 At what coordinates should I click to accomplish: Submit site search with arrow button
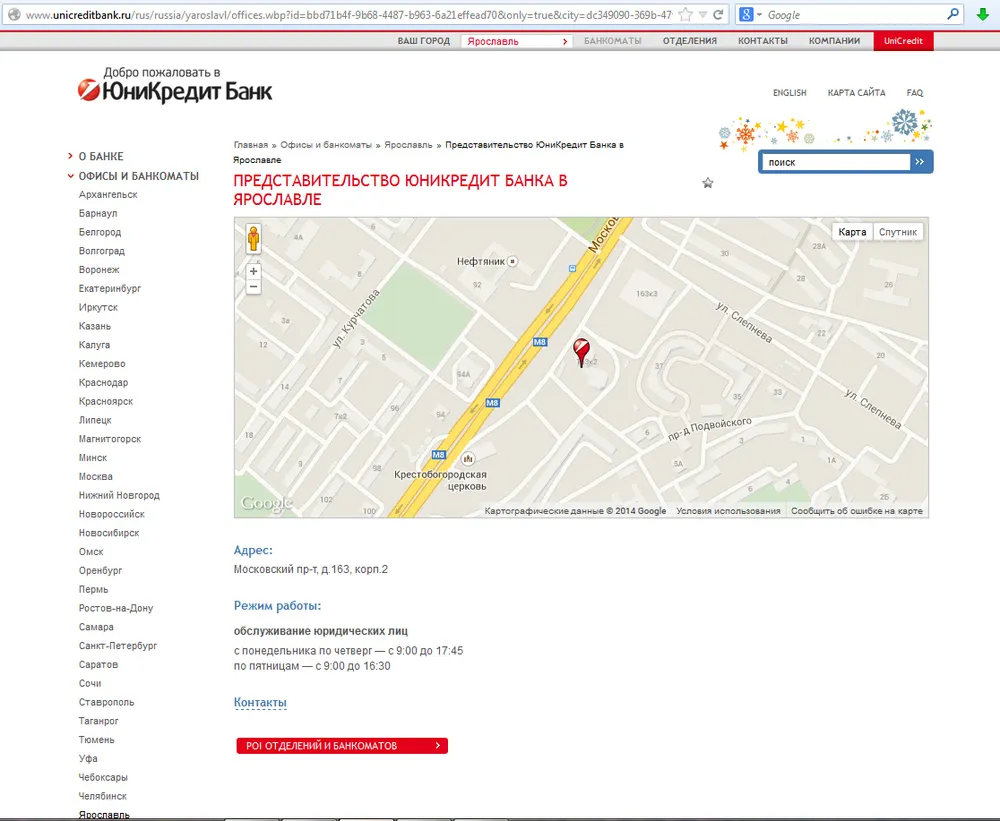[920, 162]
